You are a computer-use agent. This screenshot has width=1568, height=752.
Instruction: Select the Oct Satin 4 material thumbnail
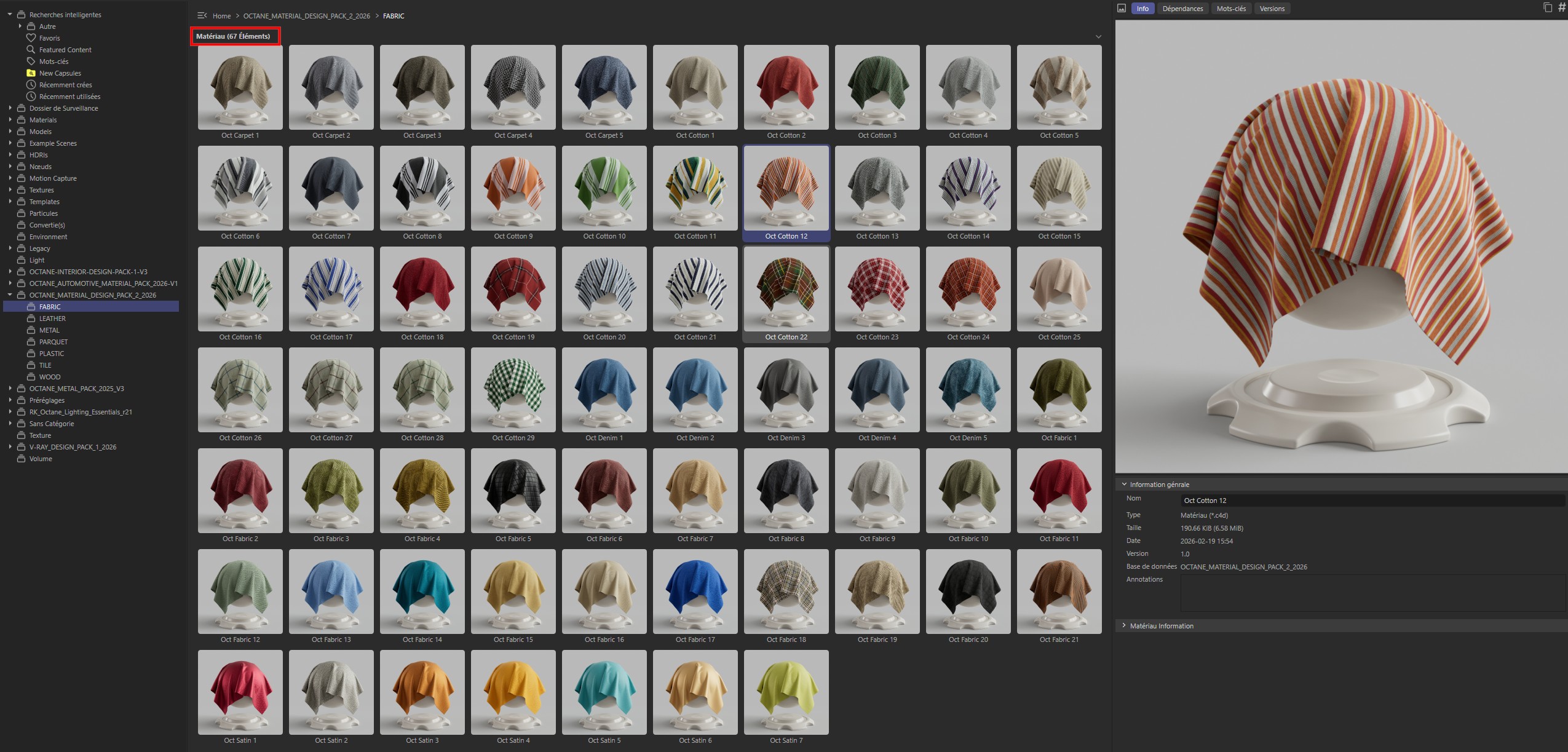point(513,692)
